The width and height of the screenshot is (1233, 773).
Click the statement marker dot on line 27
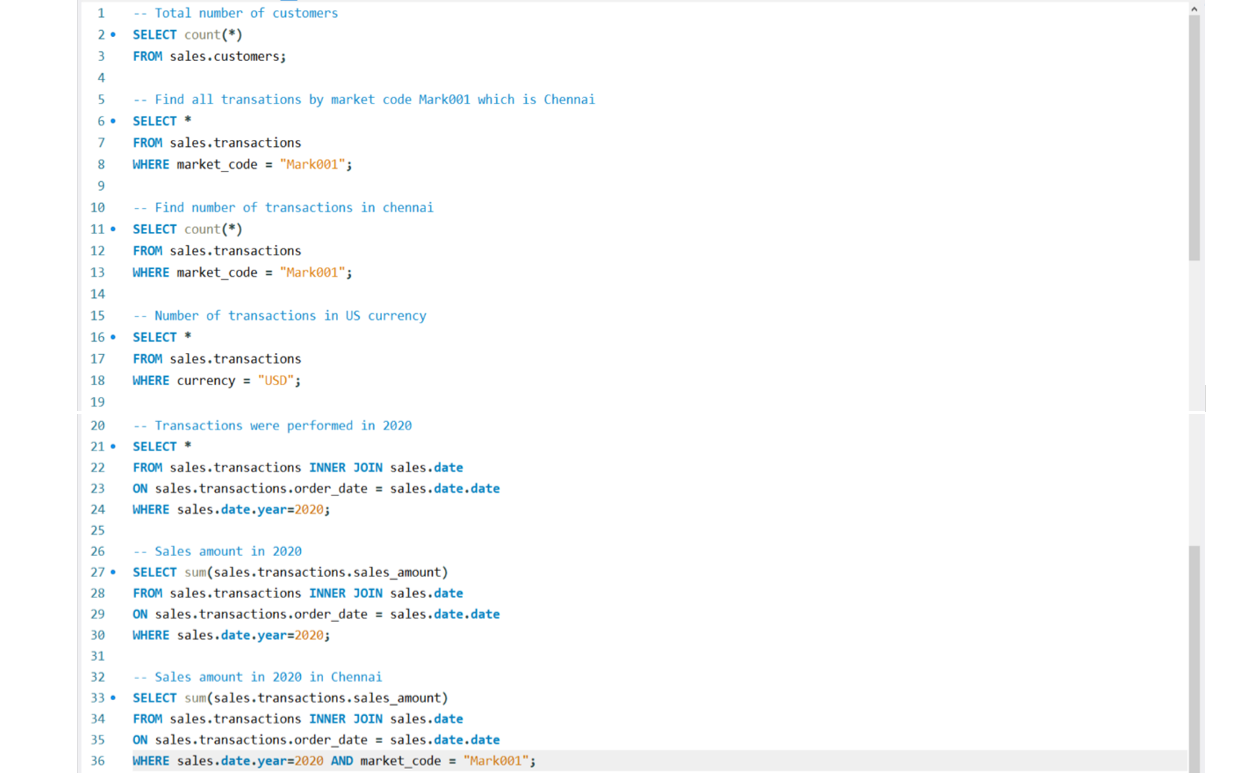point(113,572)
